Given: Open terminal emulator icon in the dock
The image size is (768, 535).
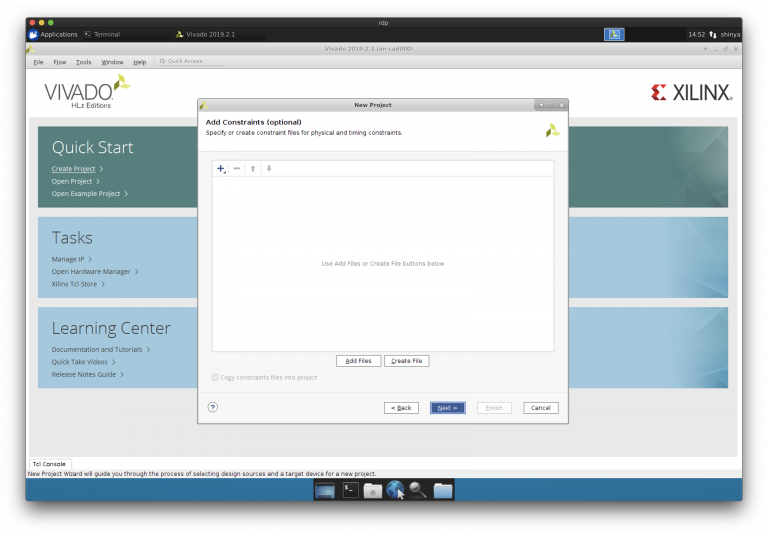Looking at the screenshot, I should [350, 490].
